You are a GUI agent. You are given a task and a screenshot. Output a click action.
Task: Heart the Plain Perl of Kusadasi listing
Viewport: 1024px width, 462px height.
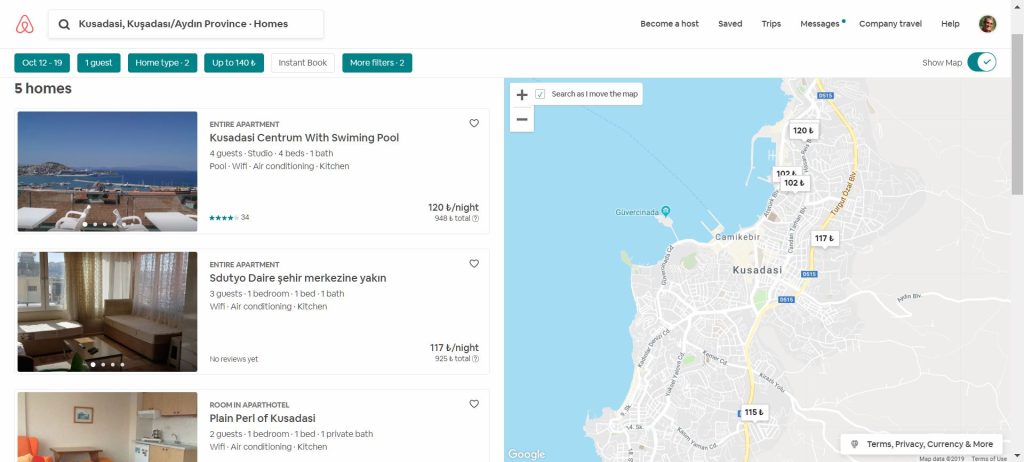pyautogui.click(x=474, y=404)
